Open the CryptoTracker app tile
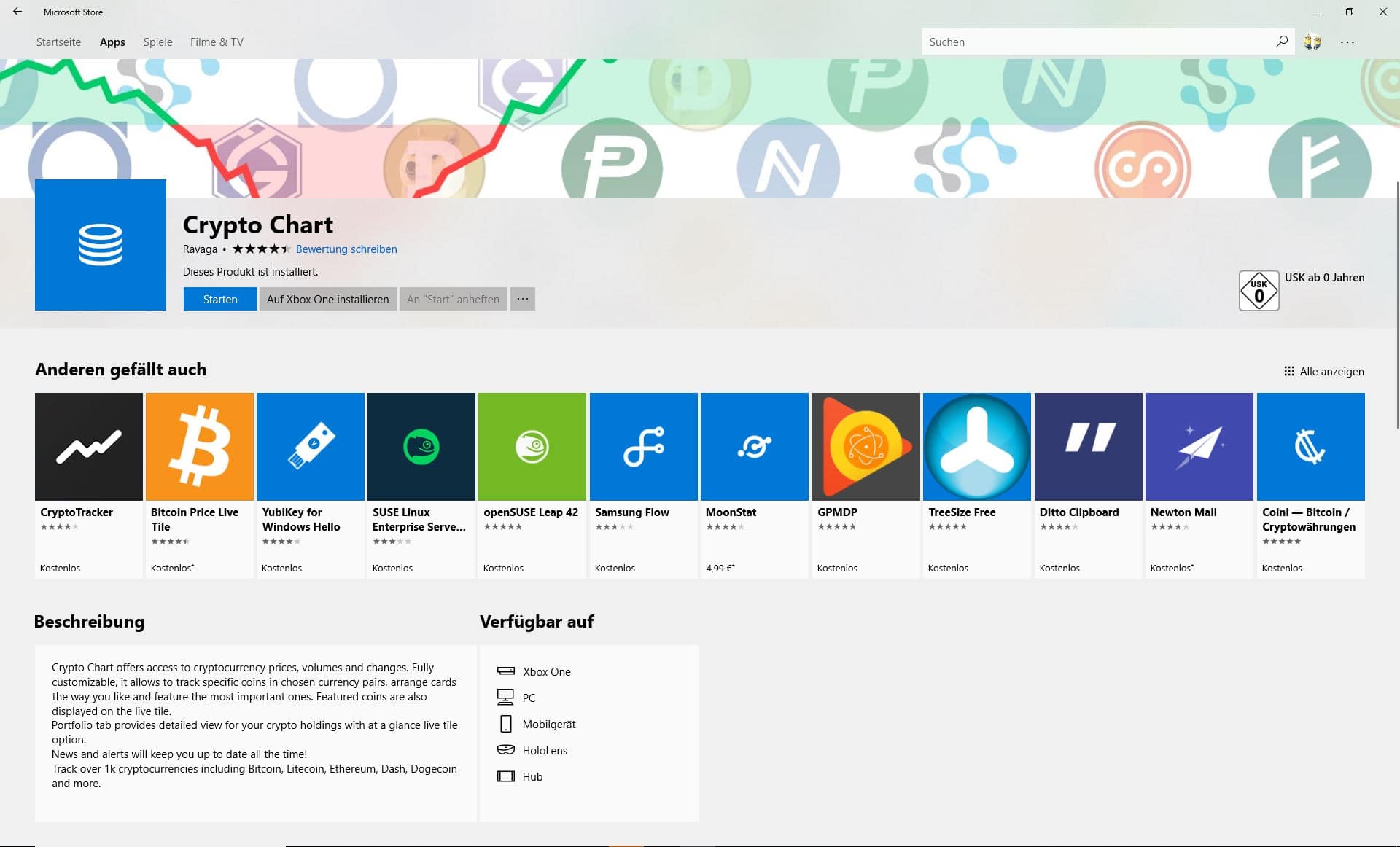 [x=89, y=447]
